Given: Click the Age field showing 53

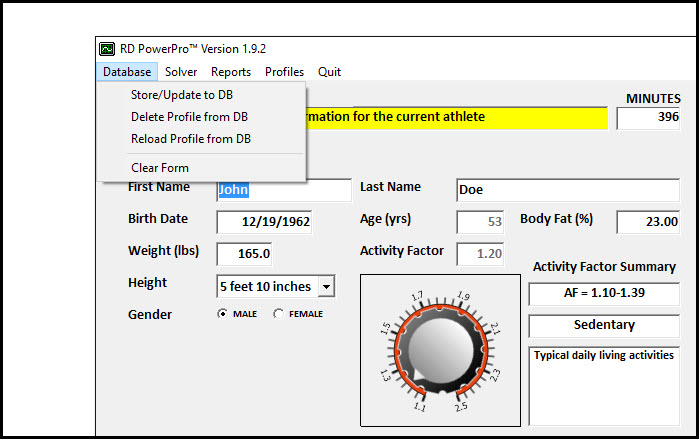Looking at the screenshot, I should pos(480,222).
